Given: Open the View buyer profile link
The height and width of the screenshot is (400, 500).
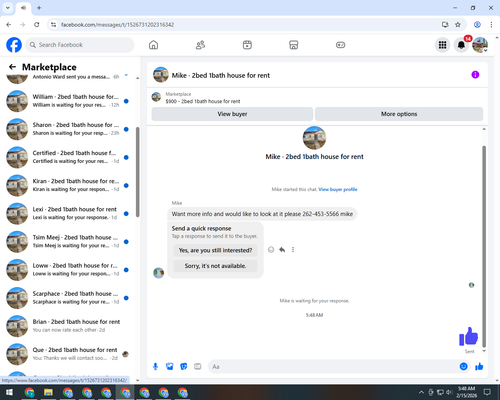Looking at the screenshot, I should coord(338,189).
